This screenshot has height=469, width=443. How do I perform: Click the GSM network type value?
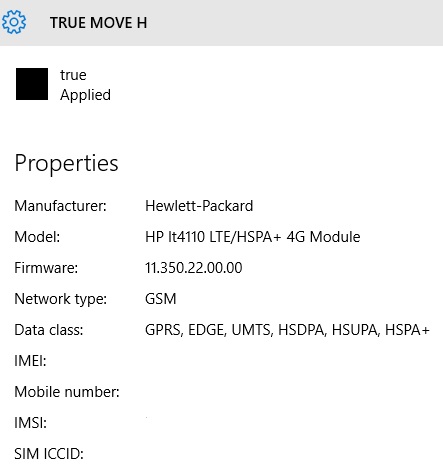coord(161,299)
